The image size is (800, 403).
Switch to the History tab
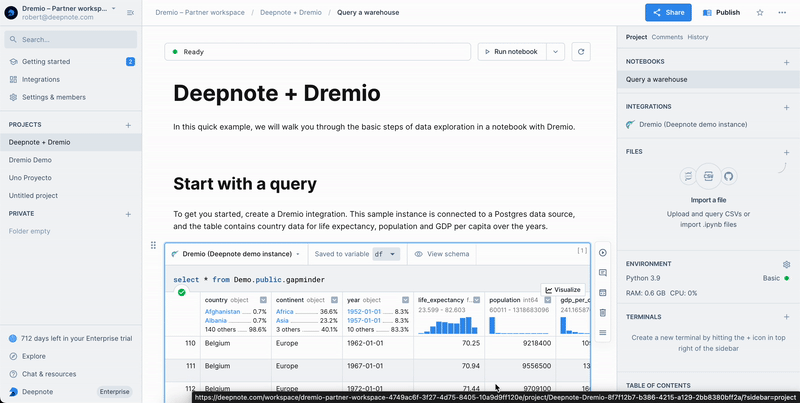click(698, 37)
